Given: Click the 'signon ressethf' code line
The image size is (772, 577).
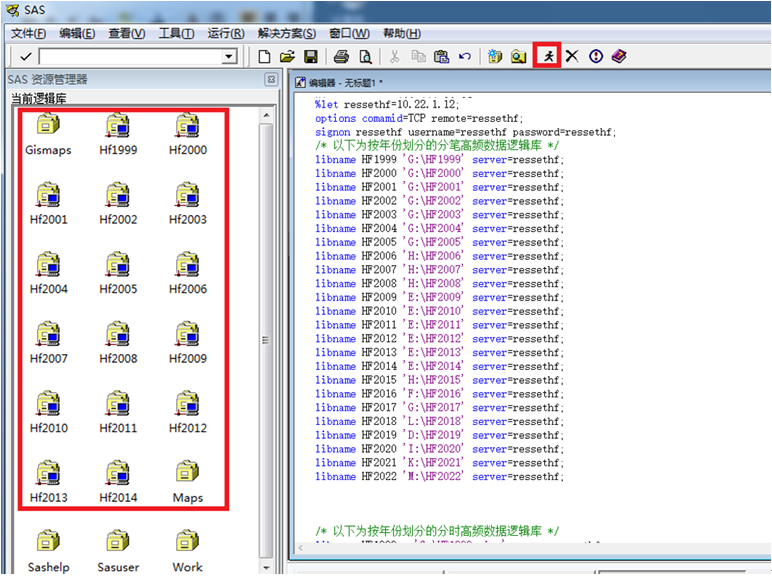Looking at the screenshot, I should point(466,132).
